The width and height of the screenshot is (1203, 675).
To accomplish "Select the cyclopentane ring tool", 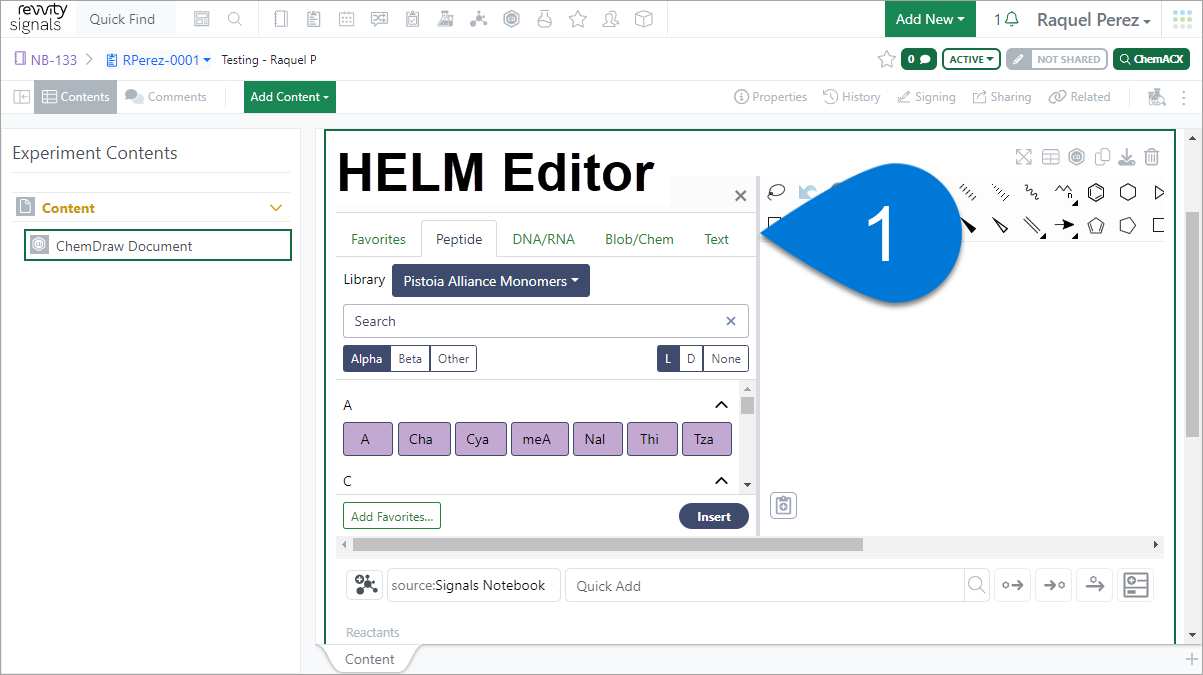I will (1128, 225).
